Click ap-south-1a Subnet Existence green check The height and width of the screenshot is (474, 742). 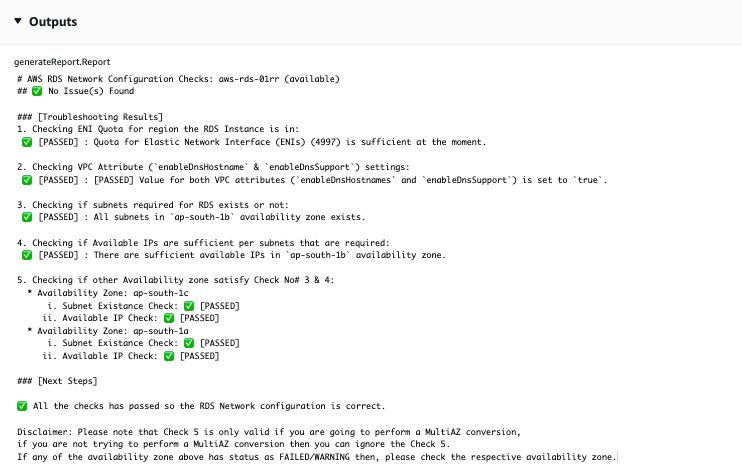pos(186,343)
